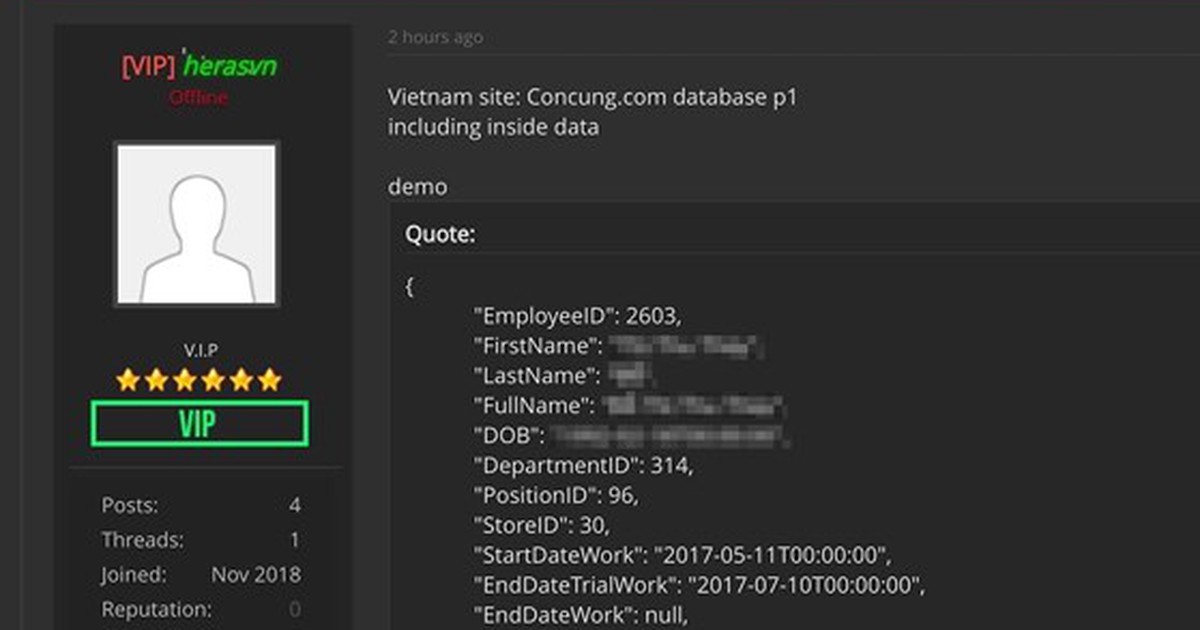Click the EmployeeID 2603 line in the quote
This screenshot has width=1200, height=630.
pos(582,316)
